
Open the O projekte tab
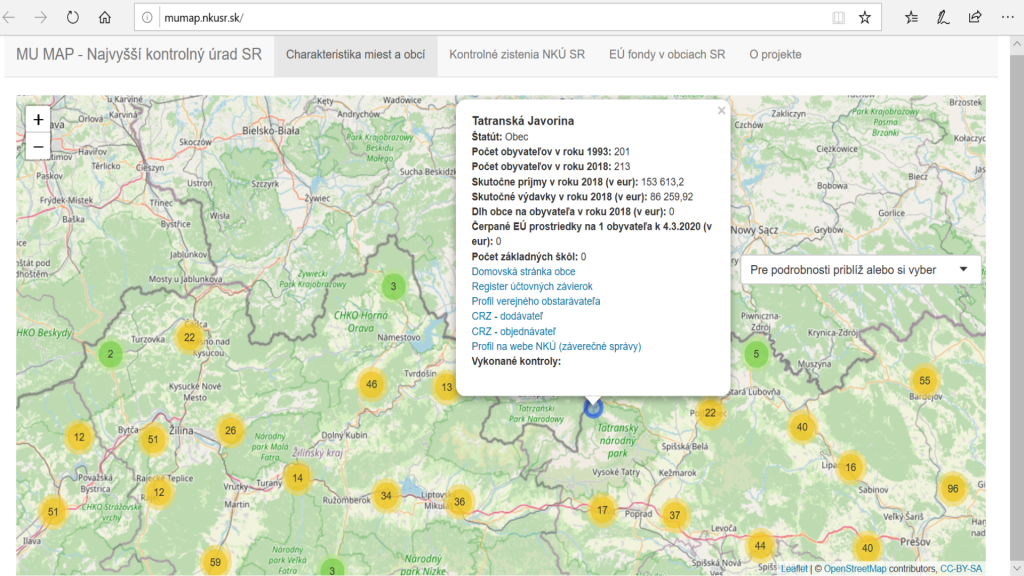tap(775, 55)
